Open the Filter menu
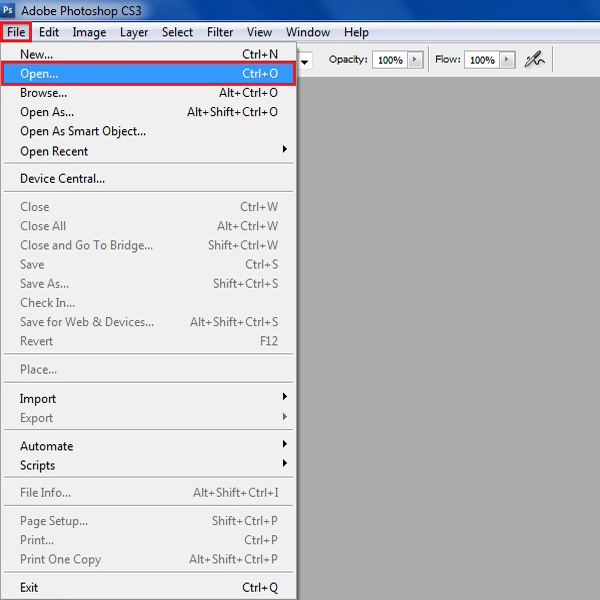 [220, 32]
